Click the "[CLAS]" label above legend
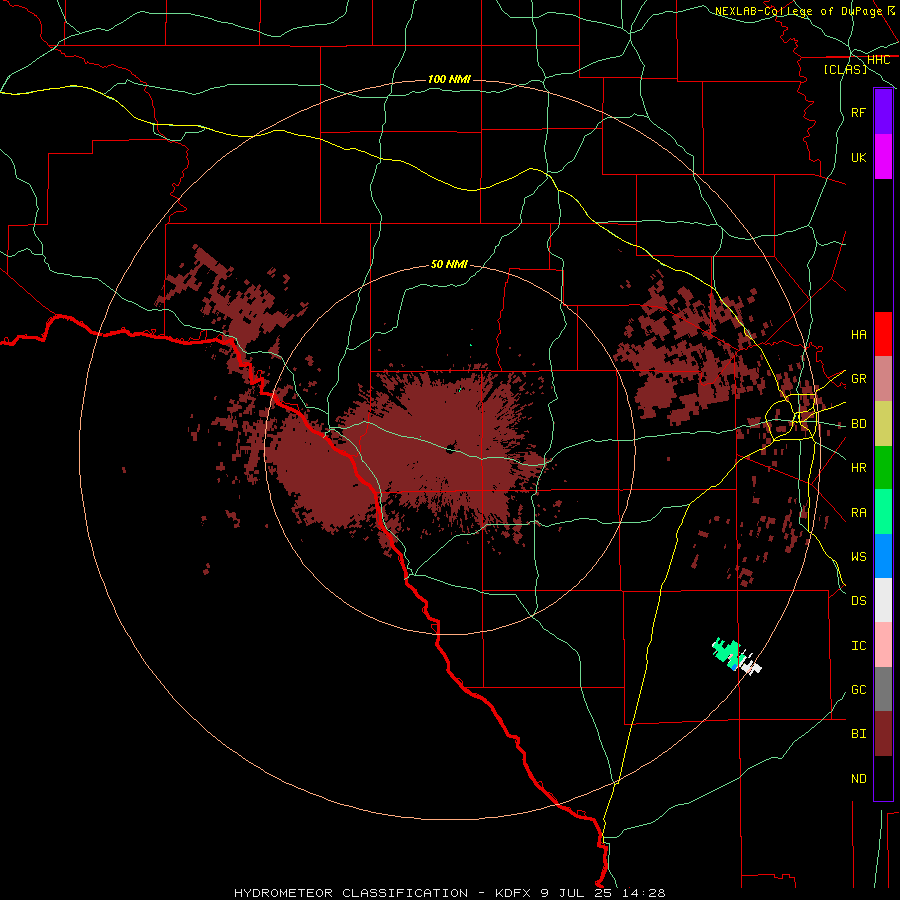900x900 pixels. pos(845,69)
